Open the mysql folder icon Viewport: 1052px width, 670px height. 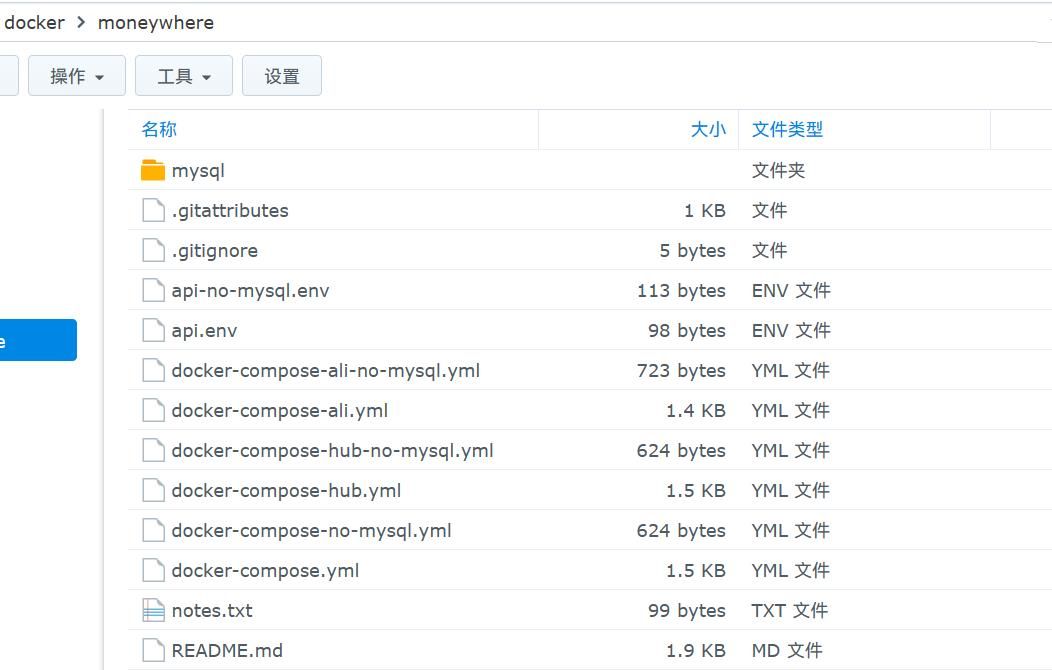tap(152, 170)
